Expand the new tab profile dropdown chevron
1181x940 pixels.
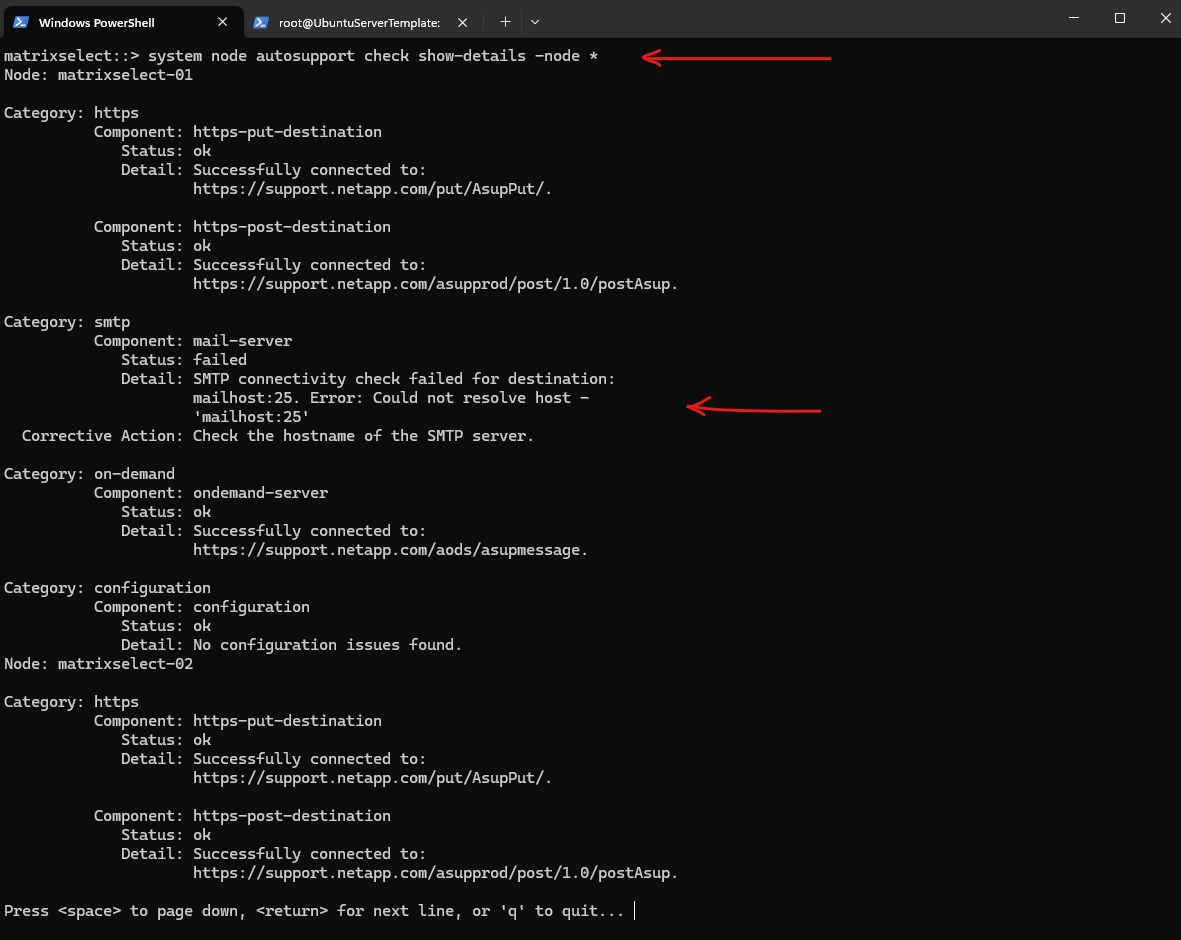point(535,22)
